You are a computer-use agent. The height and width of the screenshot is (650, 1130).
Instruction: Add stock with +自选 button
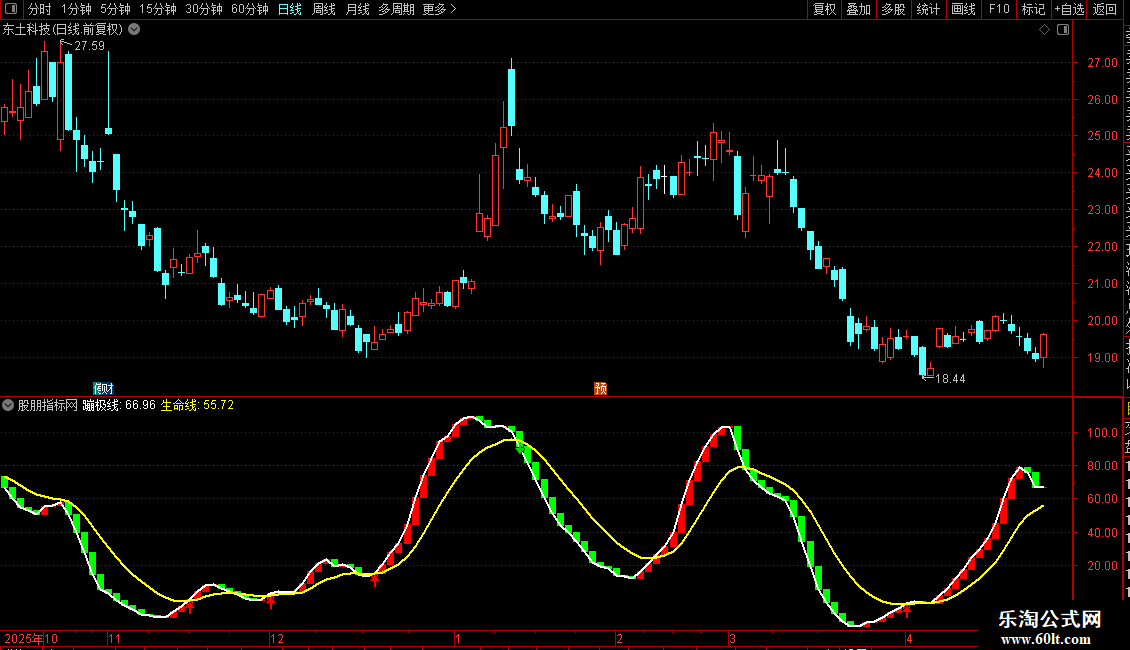[1069, 9]
